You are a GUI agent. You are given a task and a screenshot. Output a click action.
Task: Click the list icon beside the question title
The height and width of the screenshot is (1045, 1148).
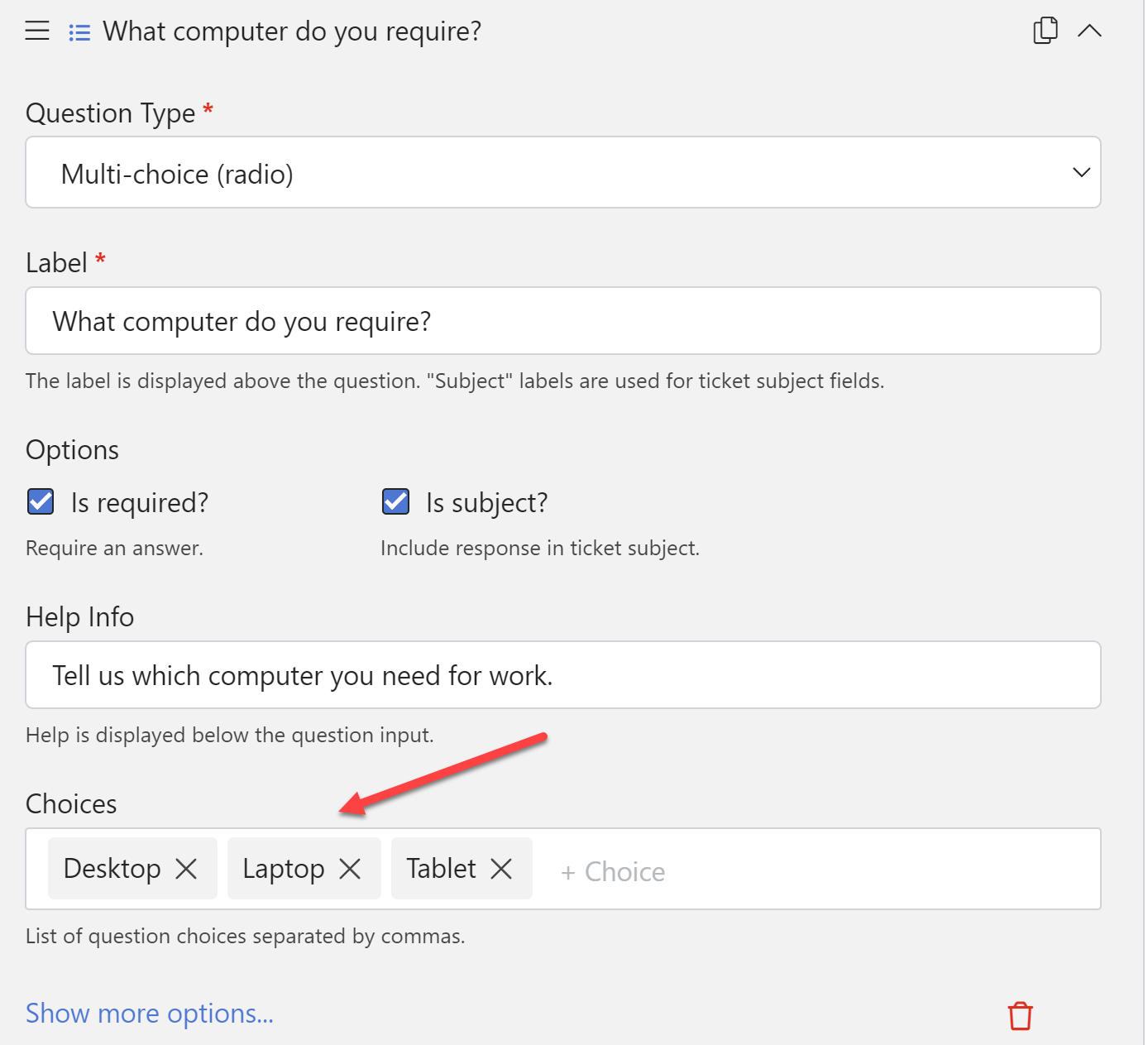79,31
